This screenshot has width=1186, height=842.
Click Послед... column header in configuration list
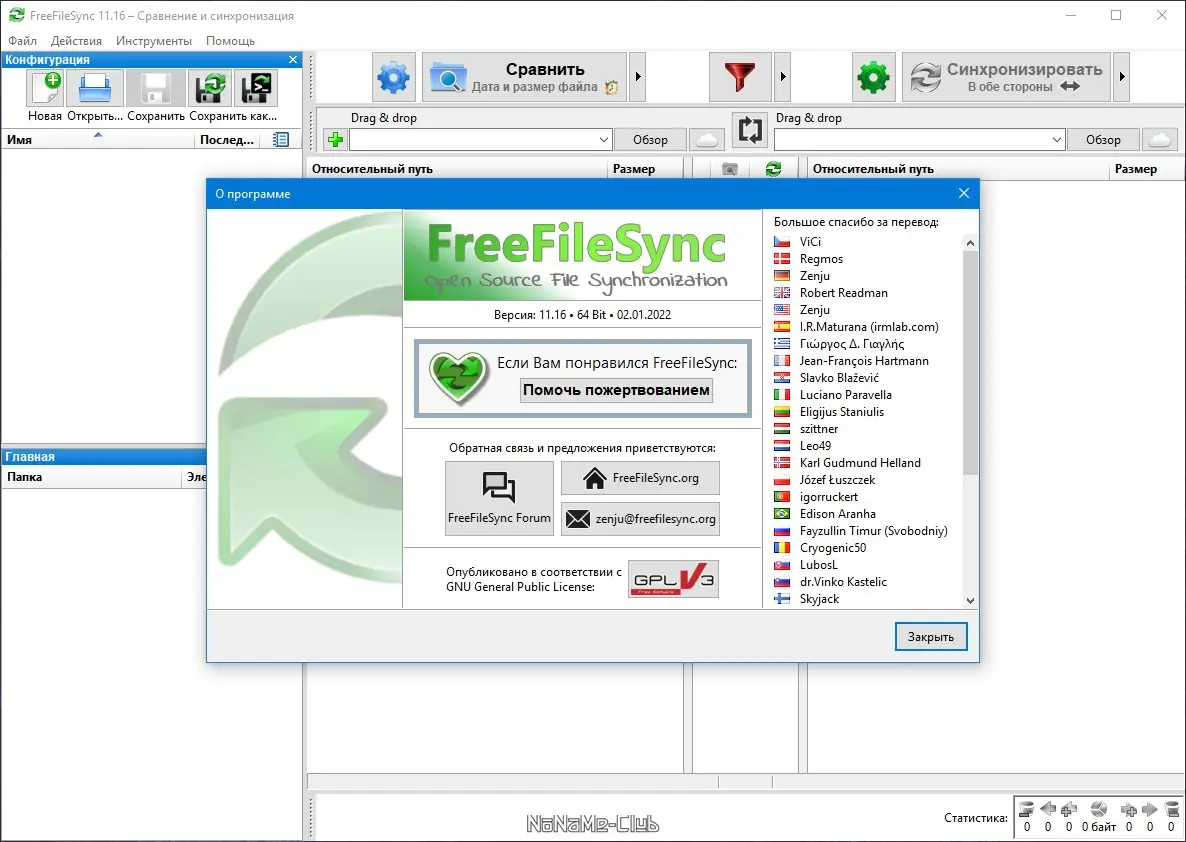pos(227,139)
